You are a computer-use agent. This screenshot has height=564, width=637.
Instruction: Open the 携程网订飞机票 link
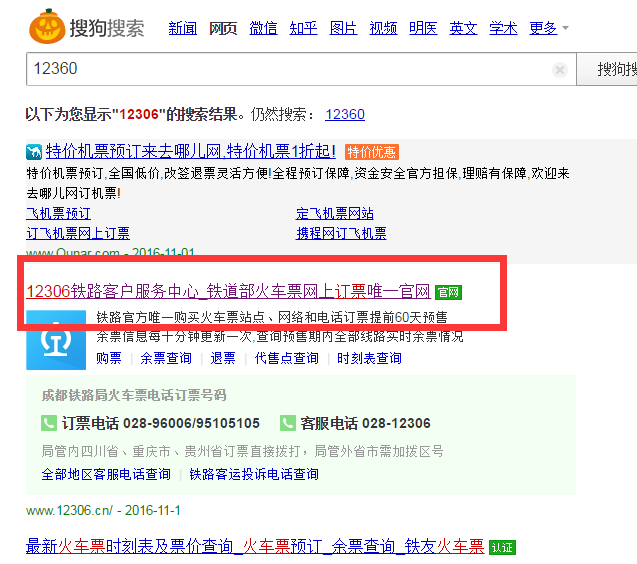(x=341, y=233)
